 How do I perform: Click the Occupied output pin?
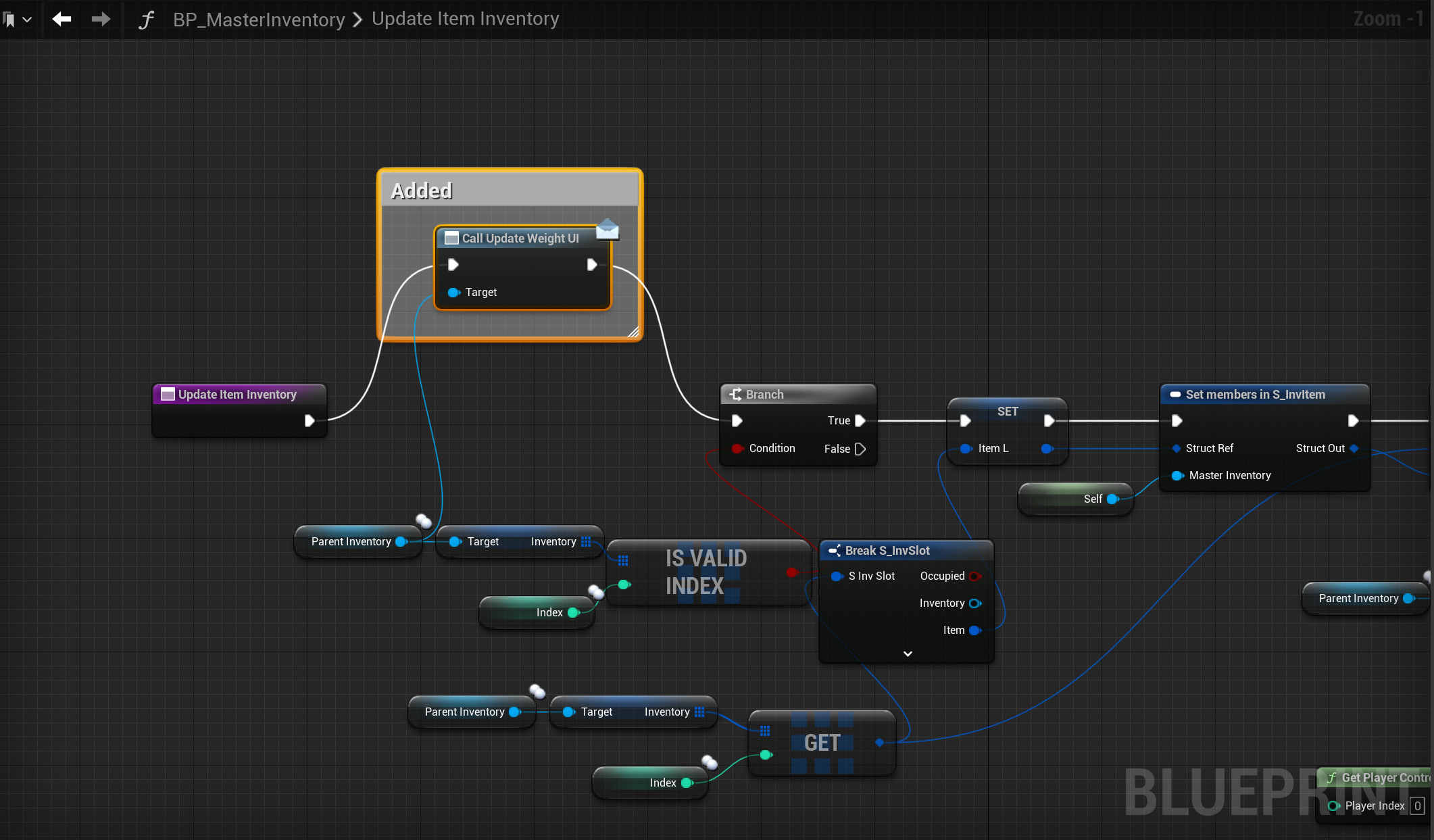point(974,576)
